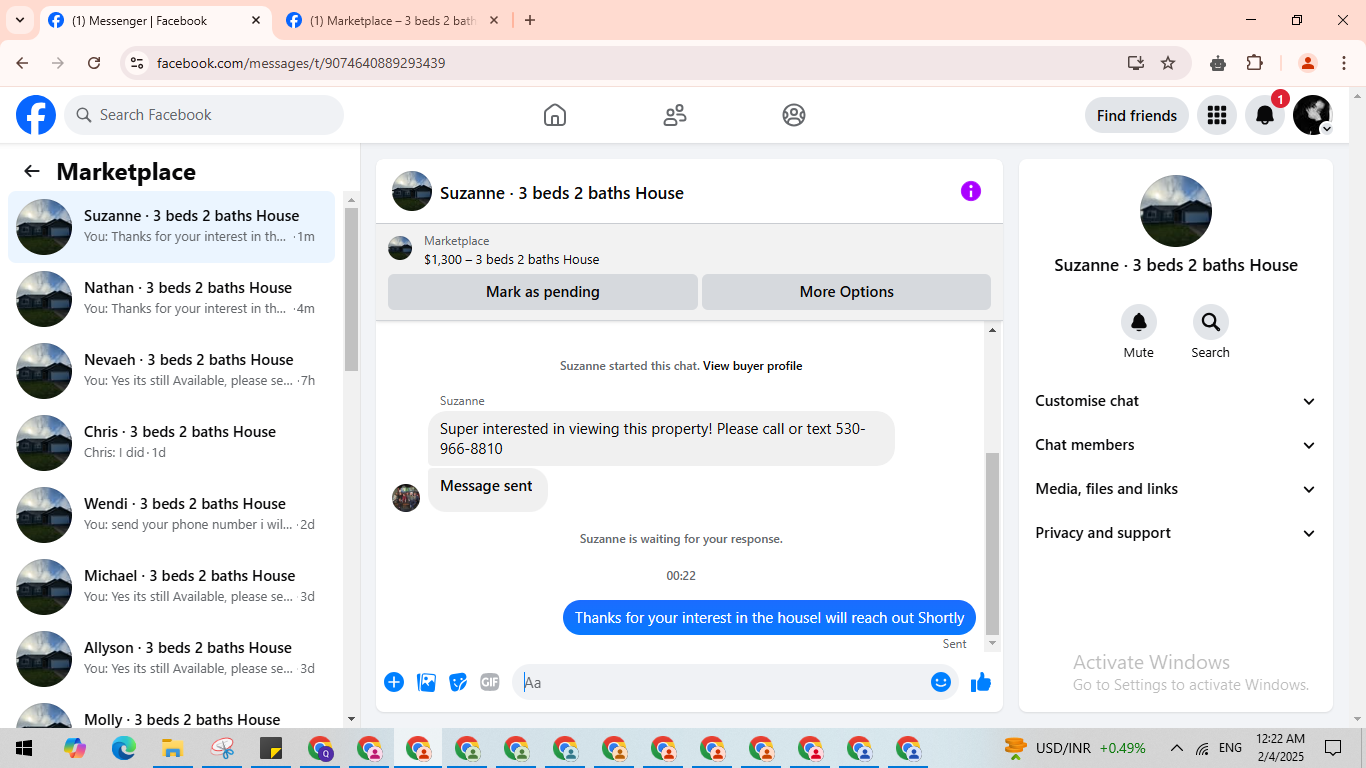Switch to the Marketplace – 3 beds tab
The width and height of the screenshot is (1366, 768).
click(395, 21)
